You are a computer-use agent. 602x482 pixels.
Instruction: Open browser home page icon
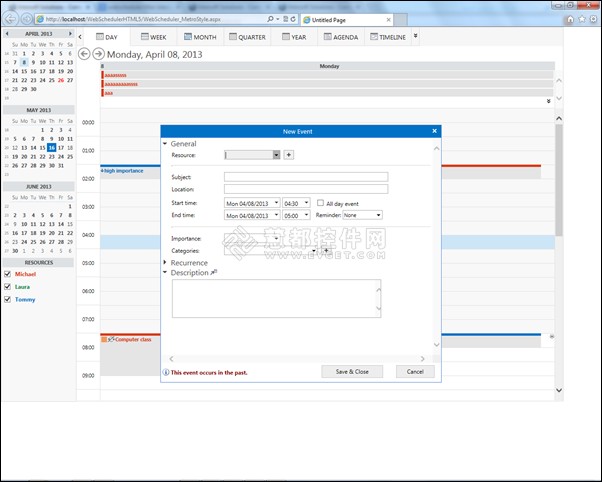click(570, 19)
